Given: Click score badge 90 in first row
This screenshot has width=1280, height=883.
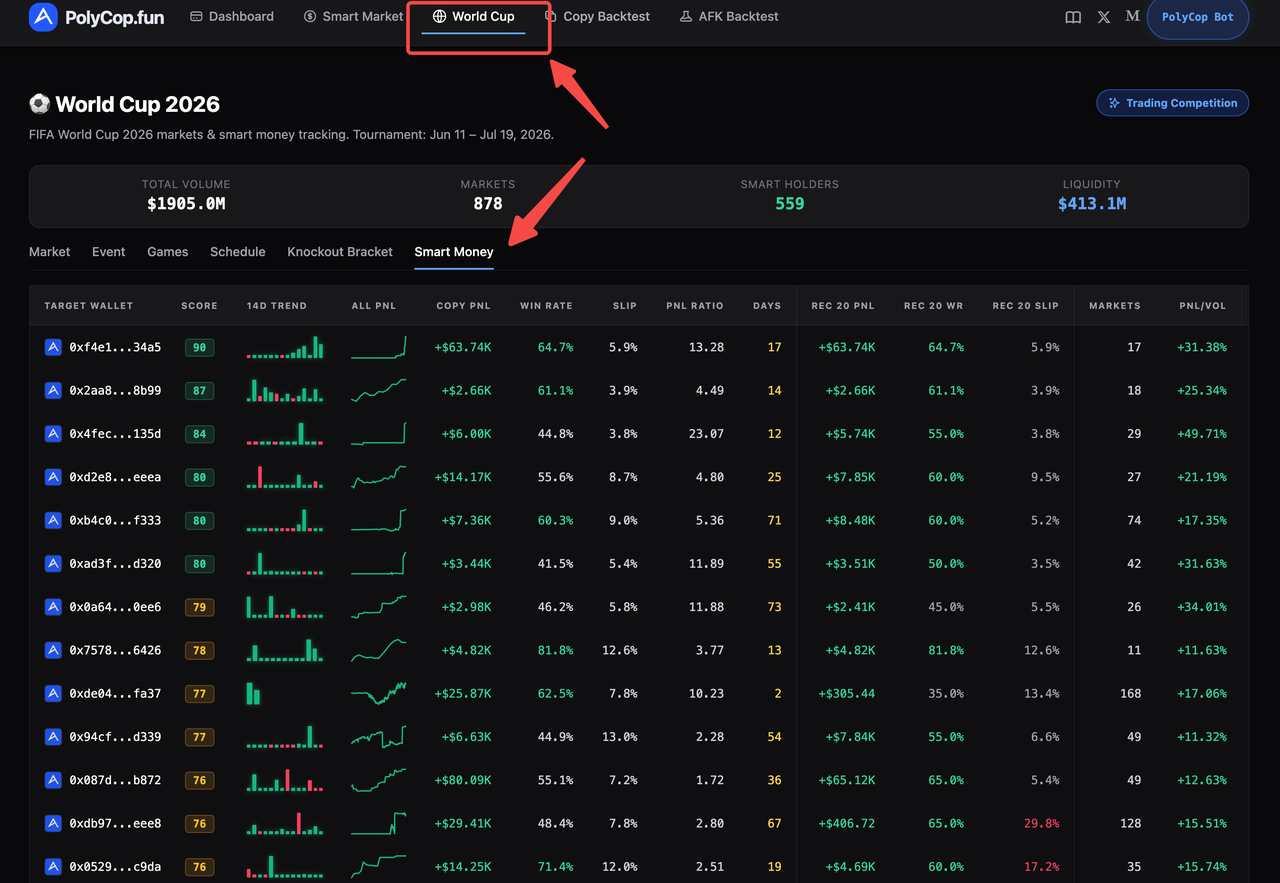Looking at the screenshot, I should pos(199,347).
